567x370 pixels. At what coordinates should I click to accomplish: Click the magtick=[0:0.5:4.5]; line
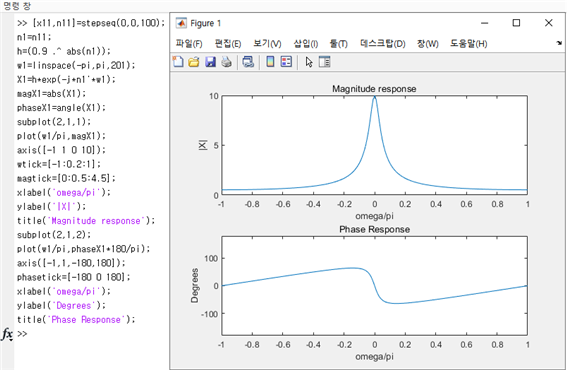pyautogui.click(x=66, y=178)
